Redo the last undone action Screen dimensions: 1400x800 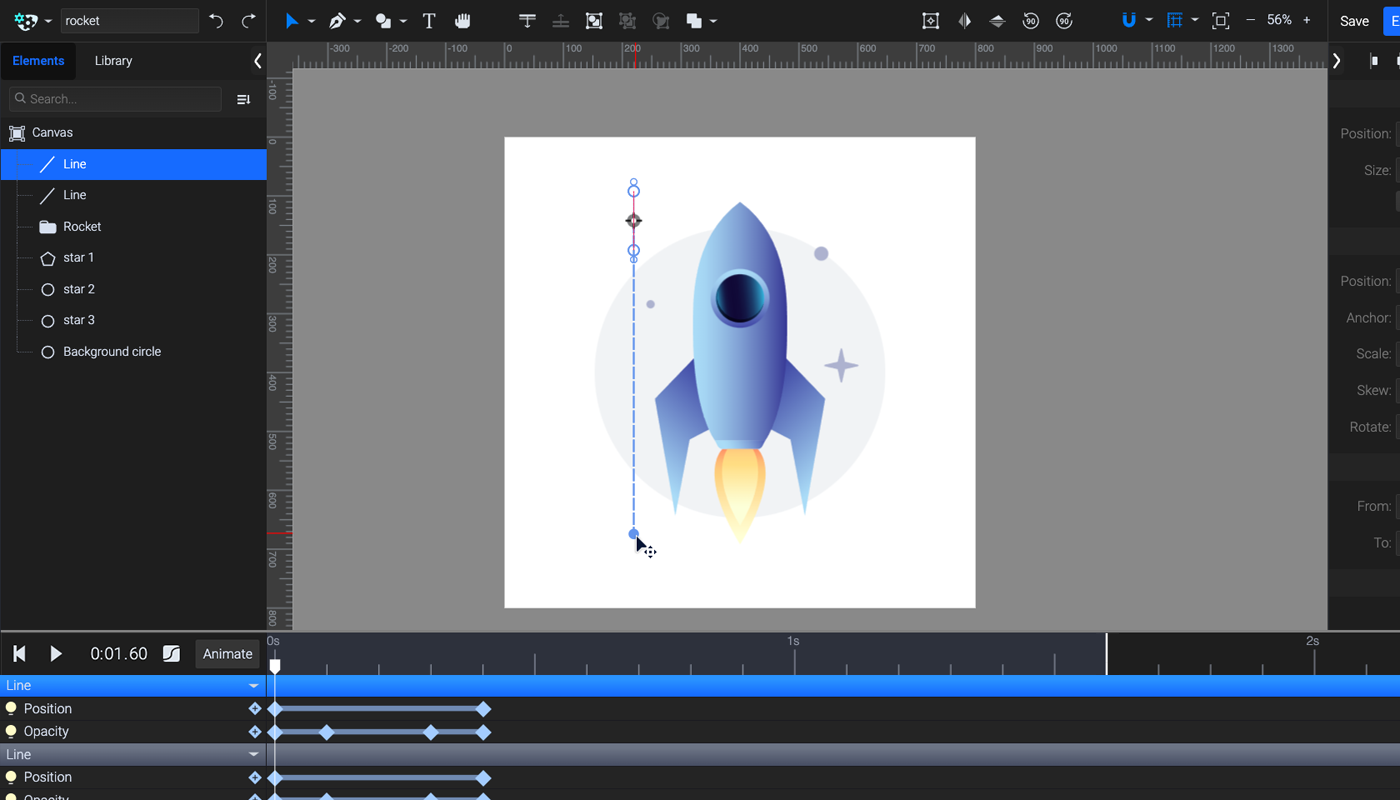(249, 21)
